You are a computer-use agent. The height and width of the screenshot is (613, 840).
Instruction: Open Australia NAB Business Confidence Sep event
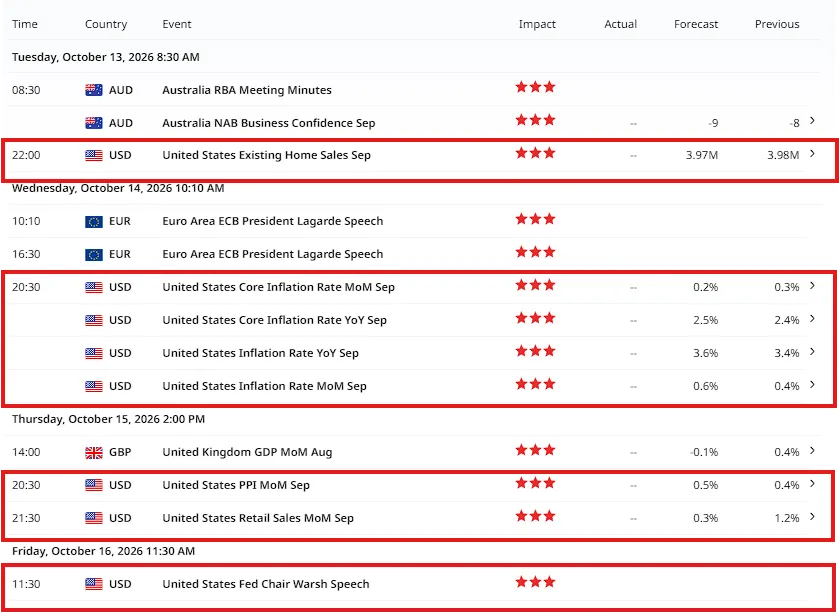click(x=268, y=123)
